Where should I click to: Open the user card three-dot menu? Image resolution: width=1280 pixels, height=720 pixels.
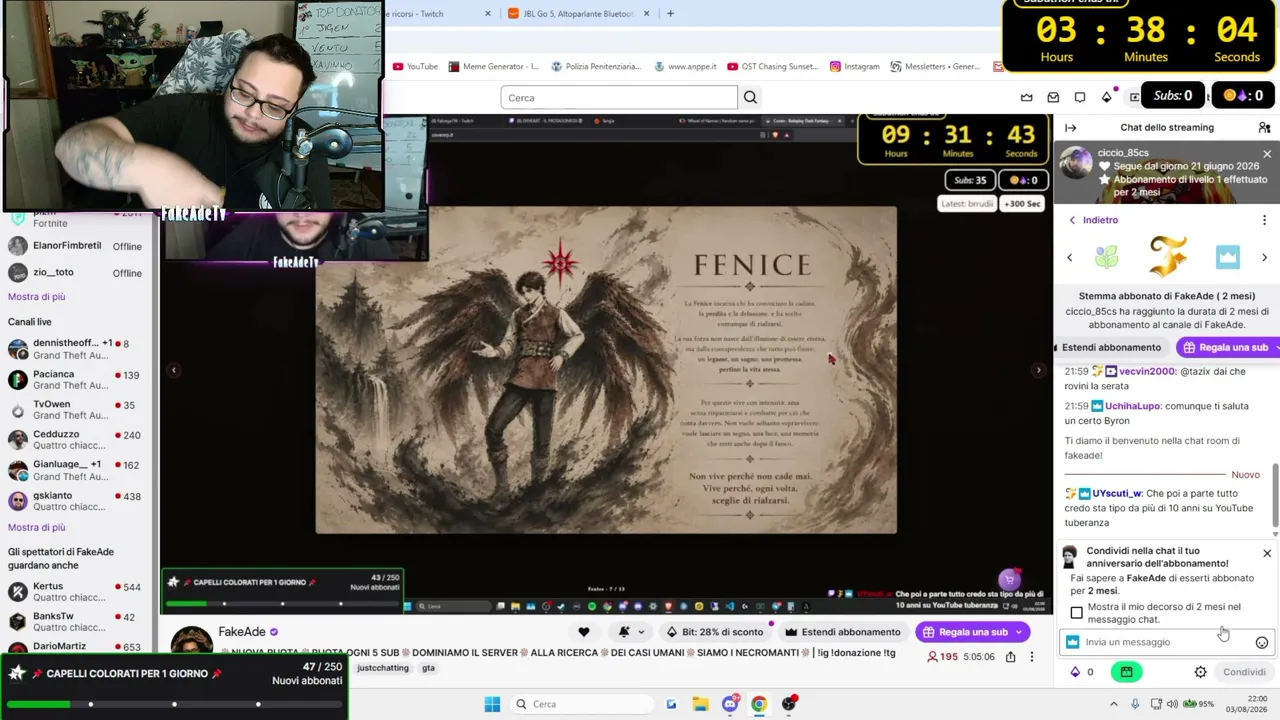[1264, 220]
